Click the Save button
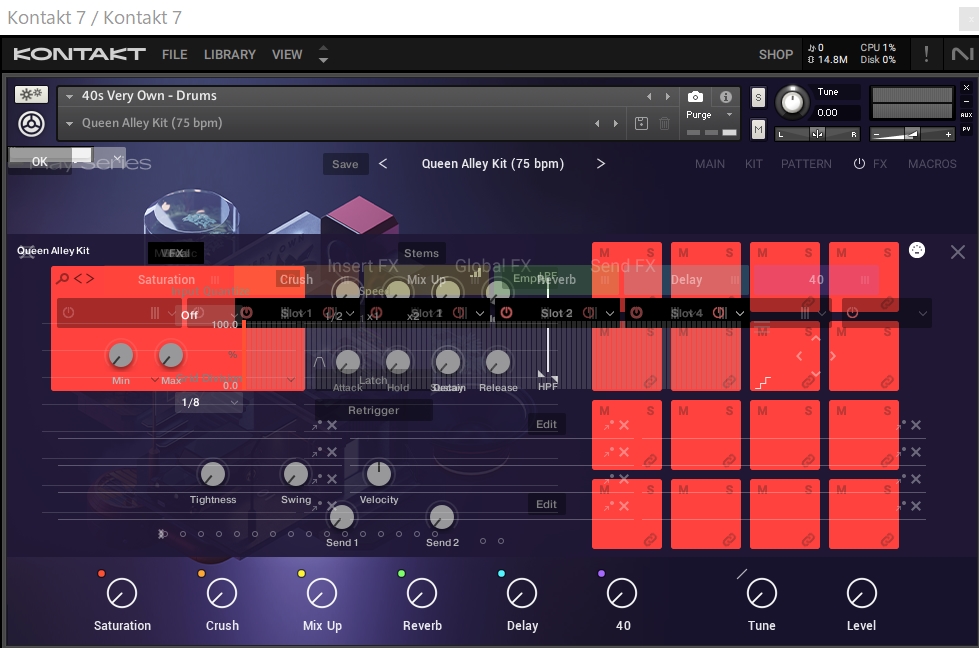The width and height of the screenshot is (979, 648). [x=345, y=164]
